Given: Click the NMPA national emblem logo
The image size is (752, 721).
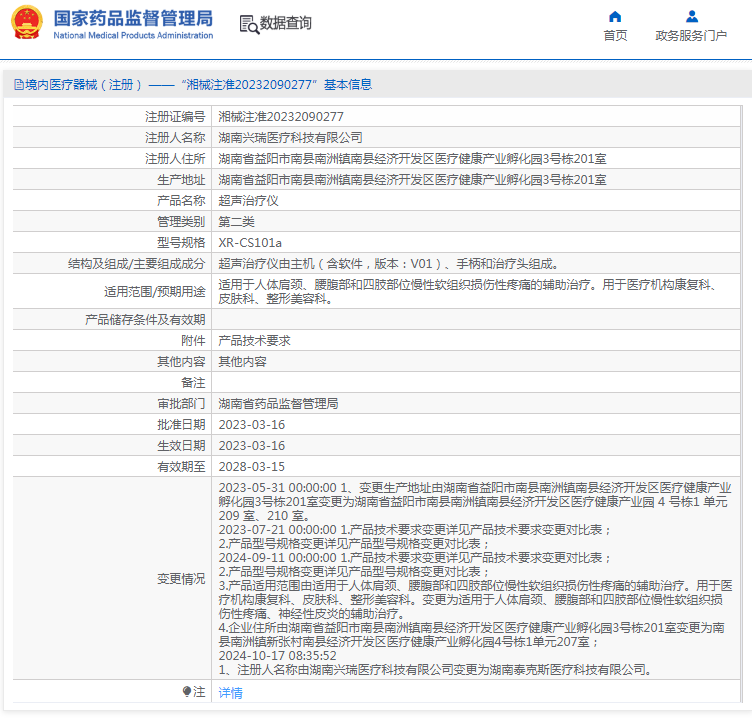Looking at the screenshot, I should tap(27, 22).
